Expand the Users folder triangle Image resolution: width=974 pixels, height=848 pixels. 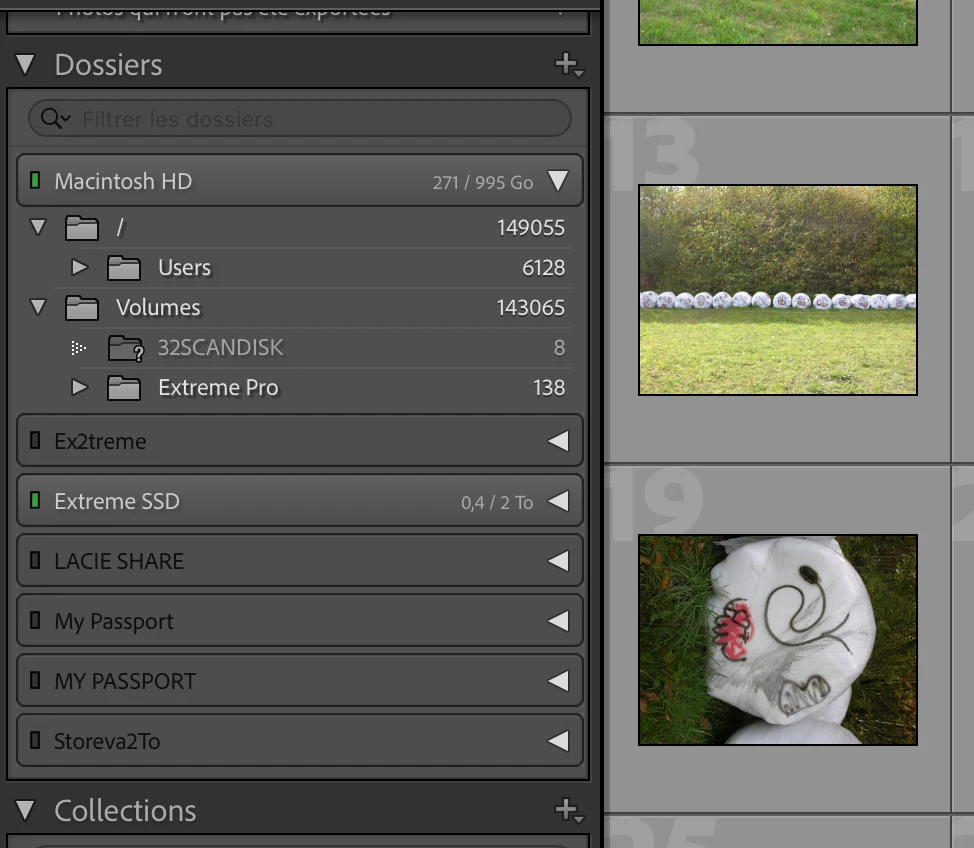[79, 267]
